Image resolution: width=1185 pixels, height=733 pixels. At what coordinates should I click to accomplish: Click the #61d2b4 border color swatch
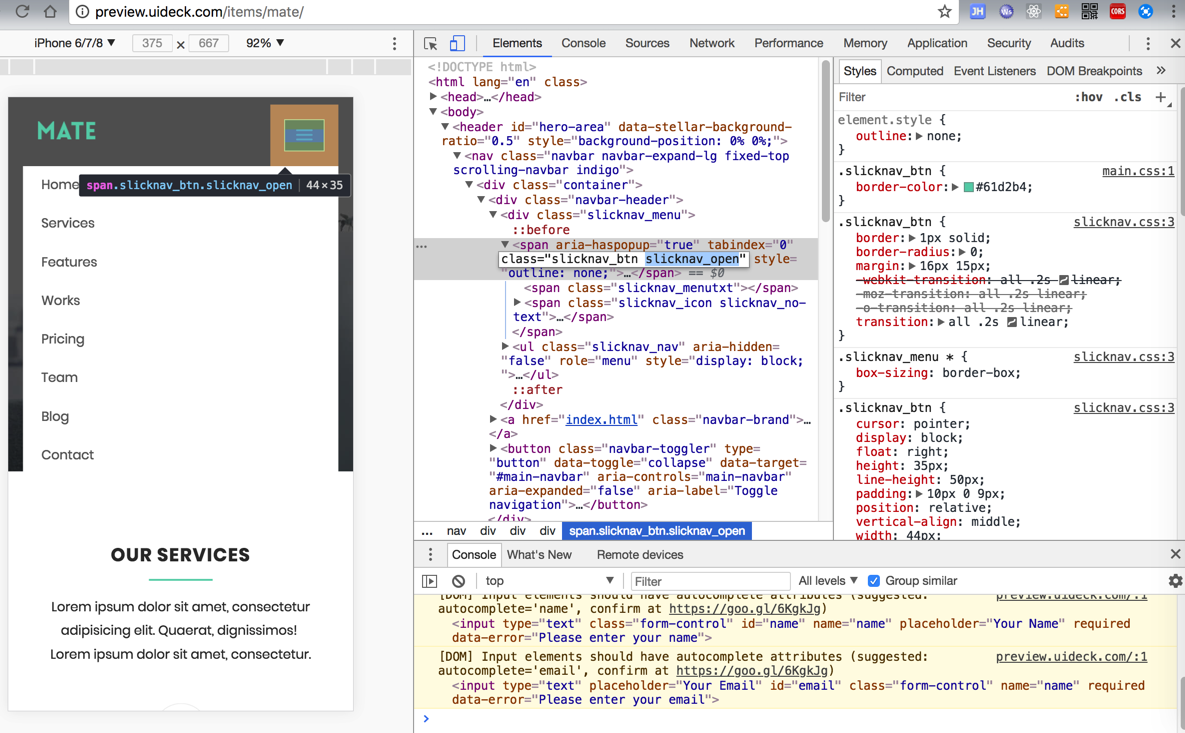968,187
